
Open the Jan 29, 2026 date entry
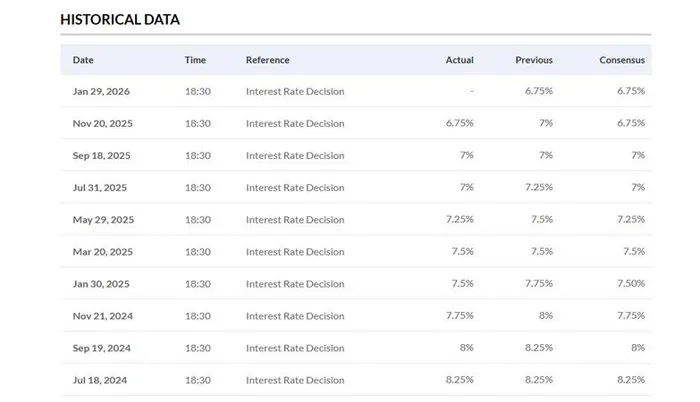pos(101,92)
